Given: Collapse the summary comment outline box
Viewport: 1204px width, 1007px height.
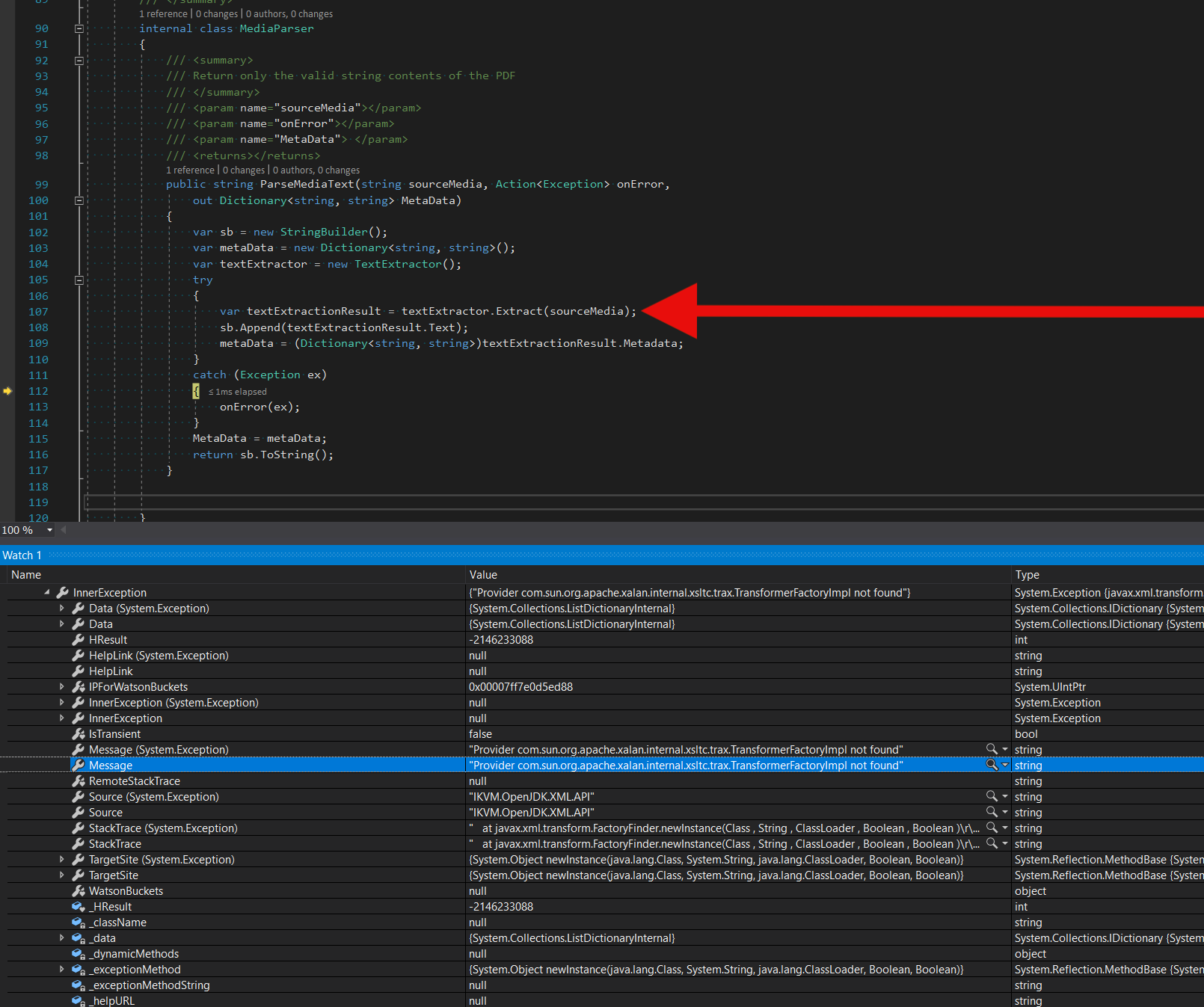Looking at the screenshot, I should coord(79,61).
